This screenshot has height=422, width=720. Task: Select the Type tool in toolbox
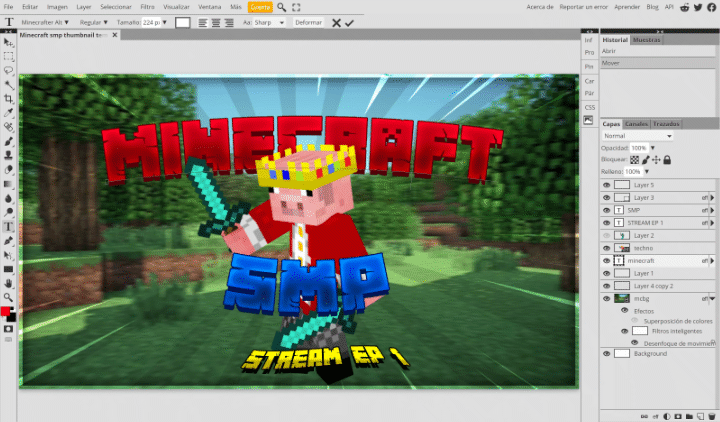(x=8, y=226)
